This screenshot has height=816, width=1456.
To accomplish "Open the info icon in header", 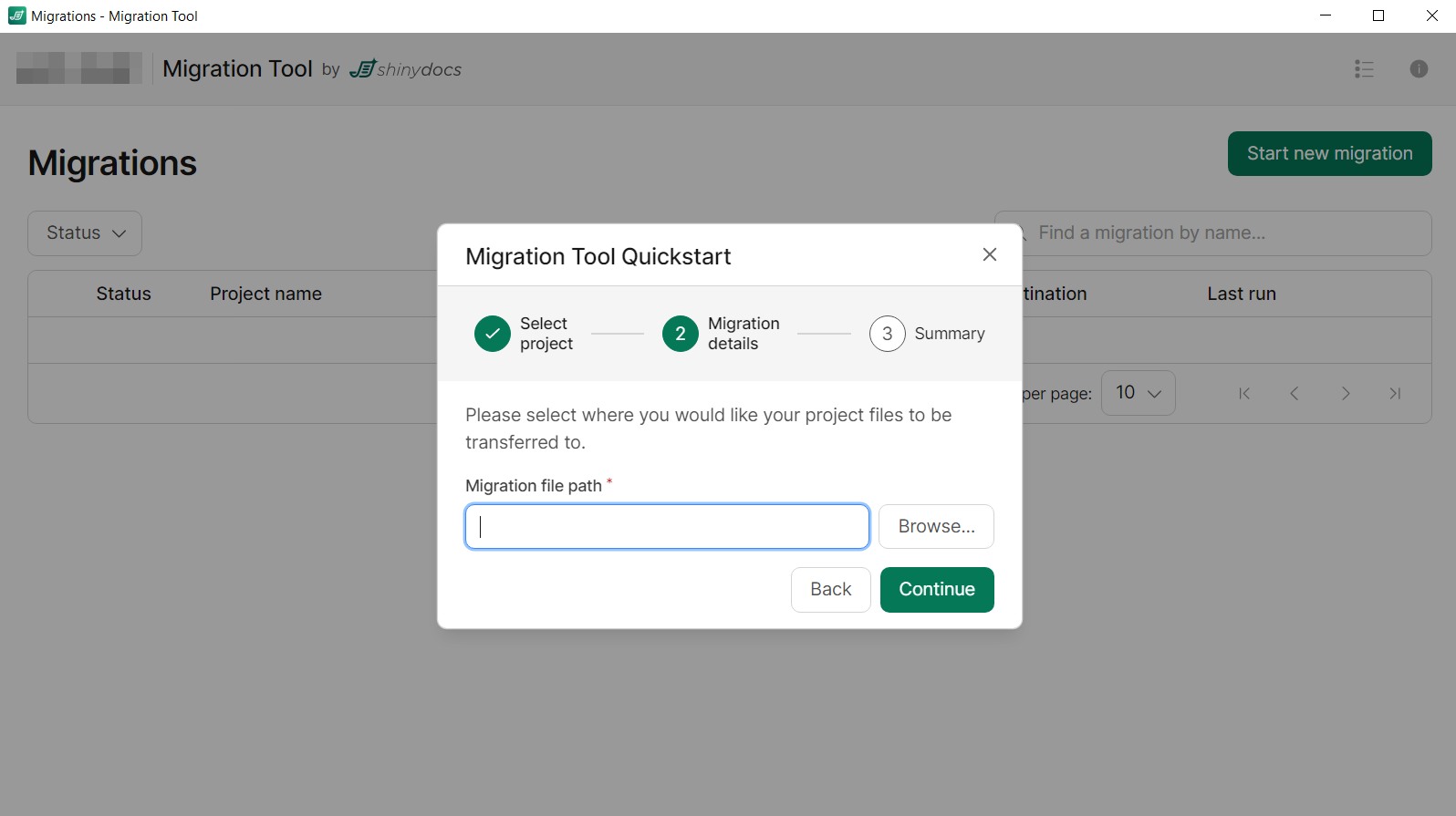I will click(1419, 69).
